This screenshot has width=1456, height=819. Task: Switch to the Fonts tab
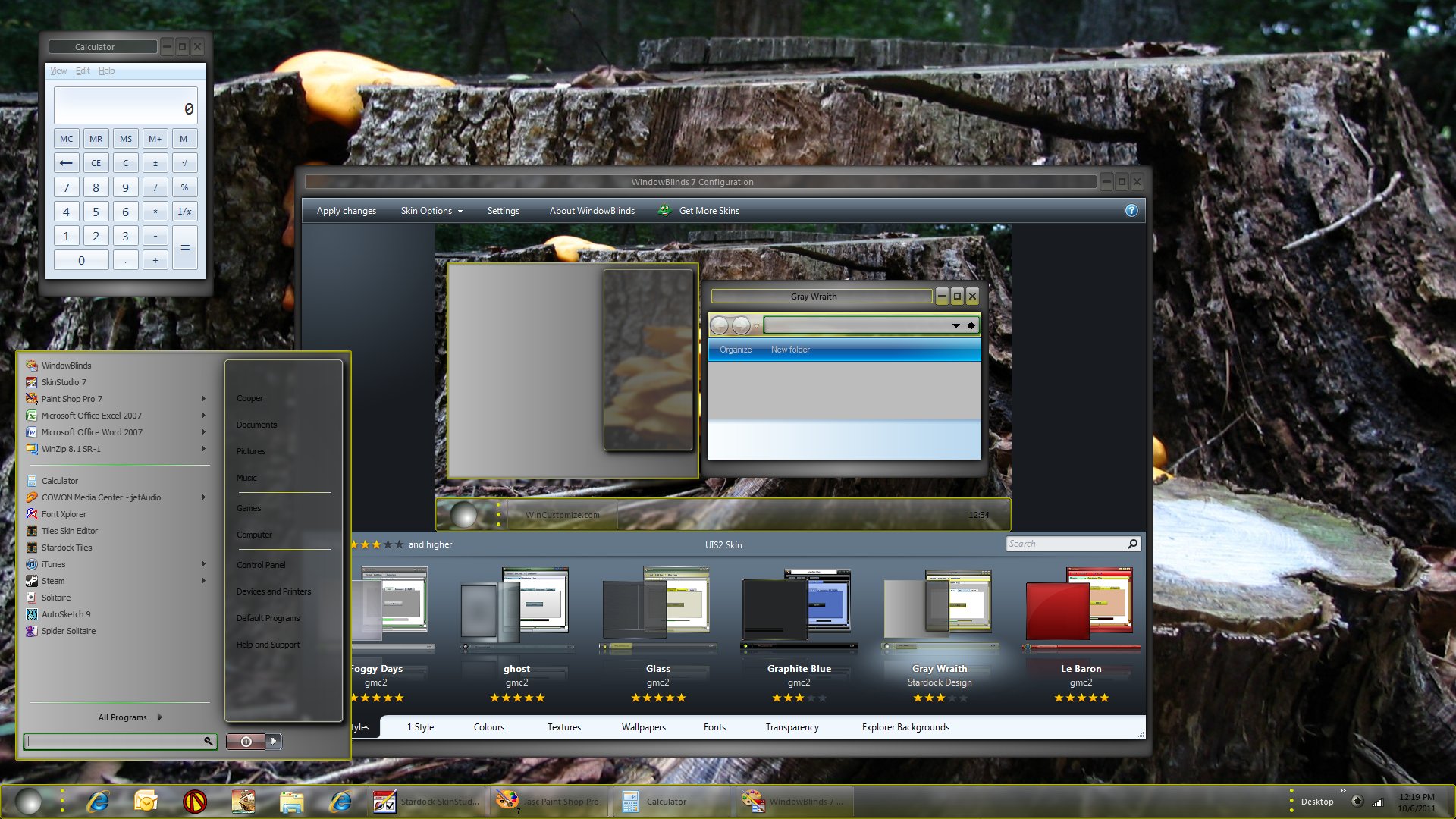(x=714, y=727)
